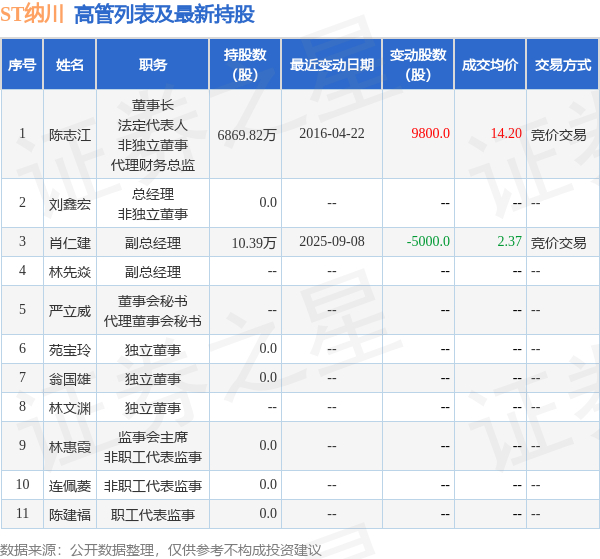Screen dimensions: 600x559
Task: Click the name 陈建福
Action: pos(70,515)
